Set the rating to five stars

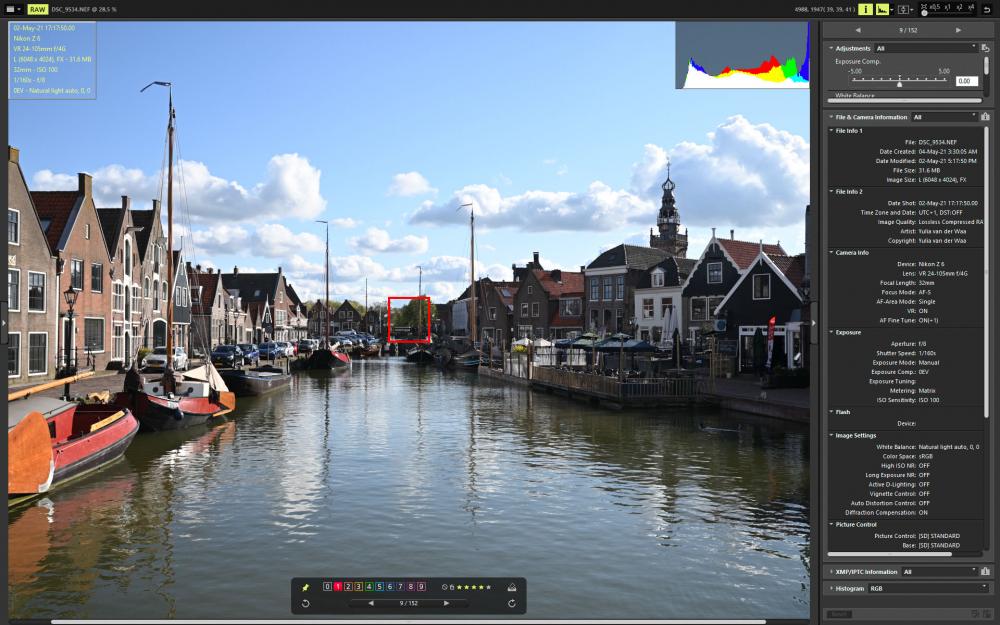(489, 587)
